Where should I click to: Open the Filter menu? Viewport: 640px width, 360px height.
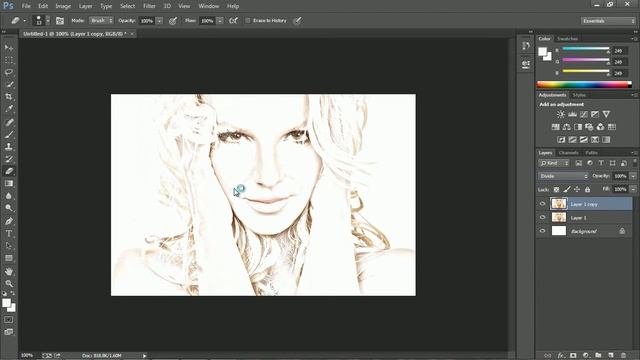coord(149,6)
